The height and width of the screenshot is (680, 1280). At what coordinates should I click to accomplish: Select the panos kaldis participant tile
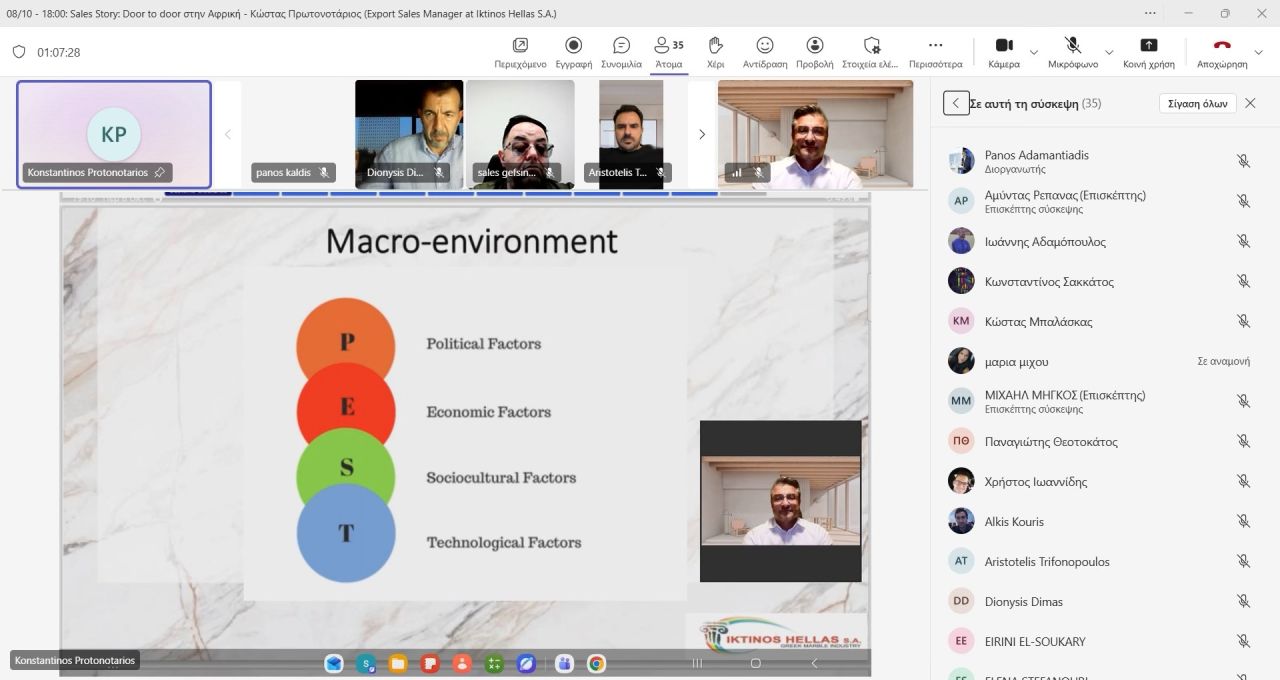[x=294, y=134]
